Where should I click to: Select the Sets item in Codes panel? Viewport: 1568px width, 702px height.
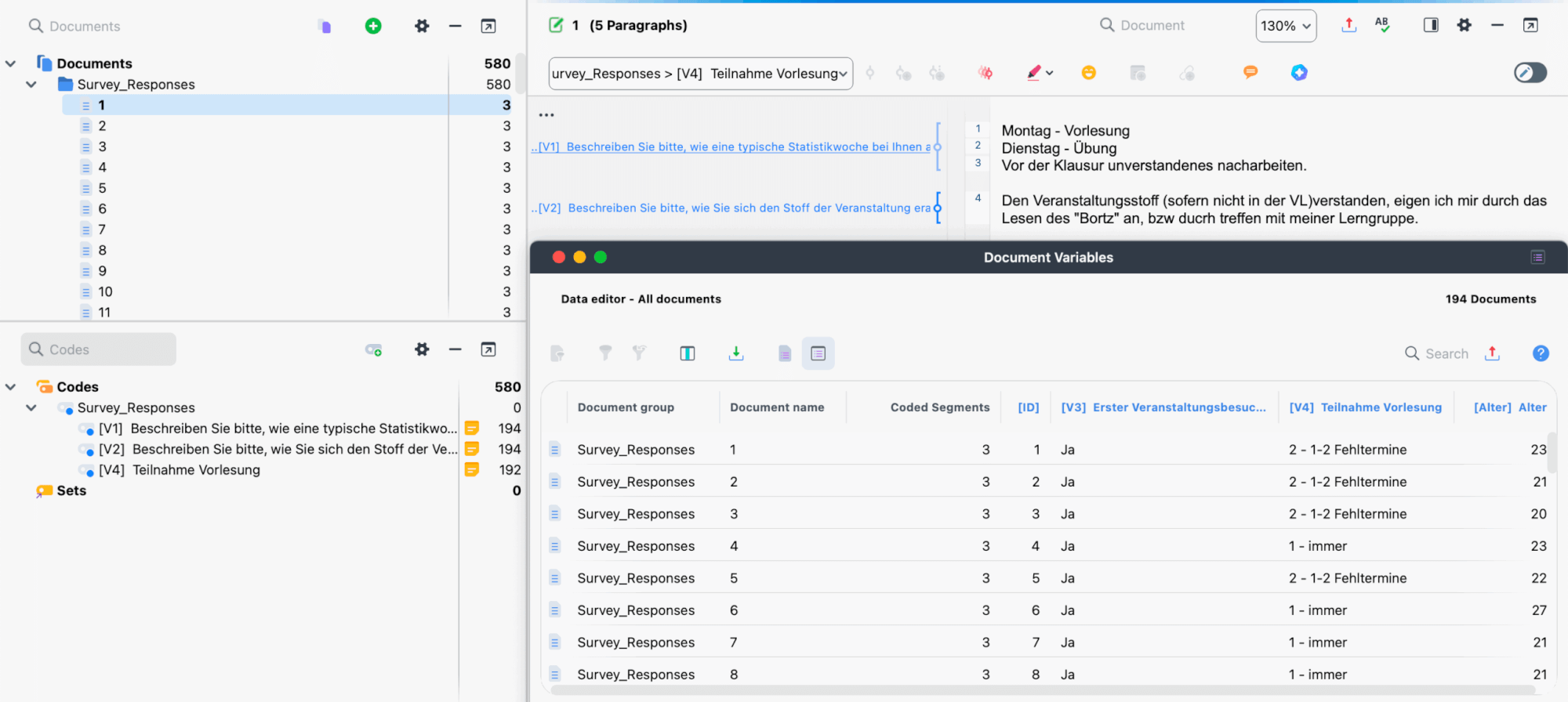click(71, 490)
